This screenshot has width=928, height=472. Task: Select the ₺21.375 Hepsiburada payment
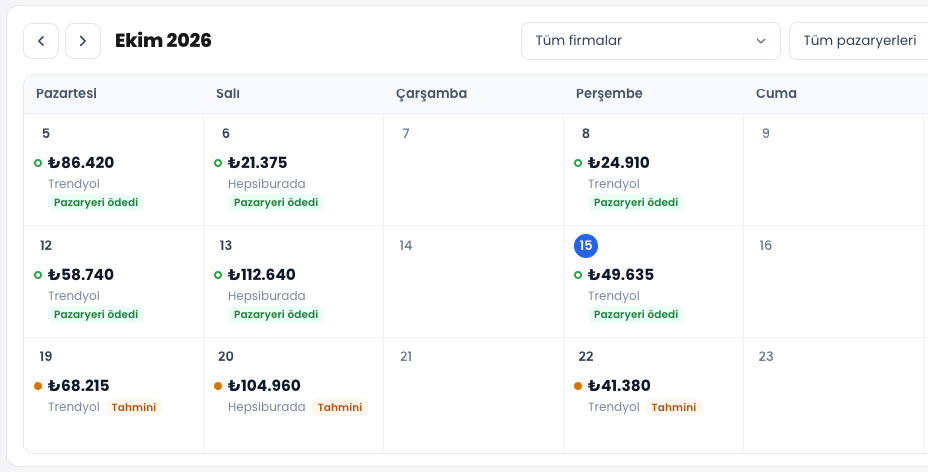click(269, 182)
